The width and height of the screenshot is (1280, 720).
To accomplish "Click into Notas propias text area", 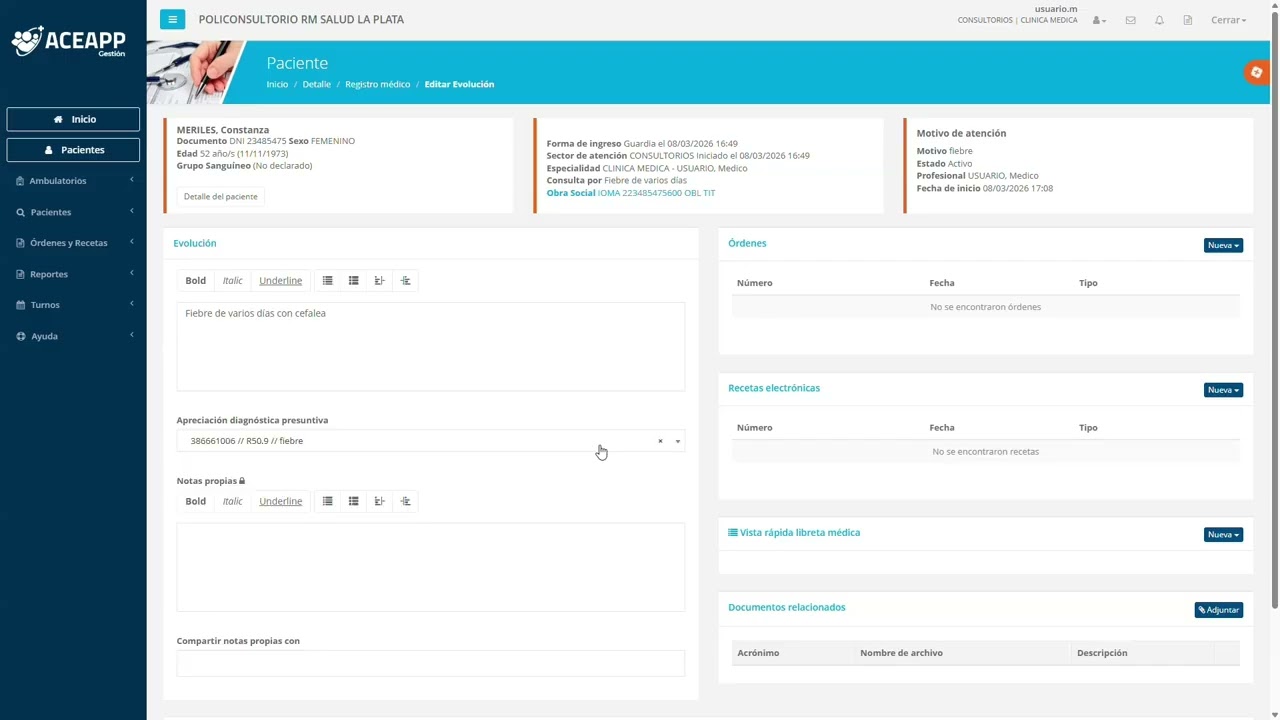I will pyautogui.click(x=431, y=567).
